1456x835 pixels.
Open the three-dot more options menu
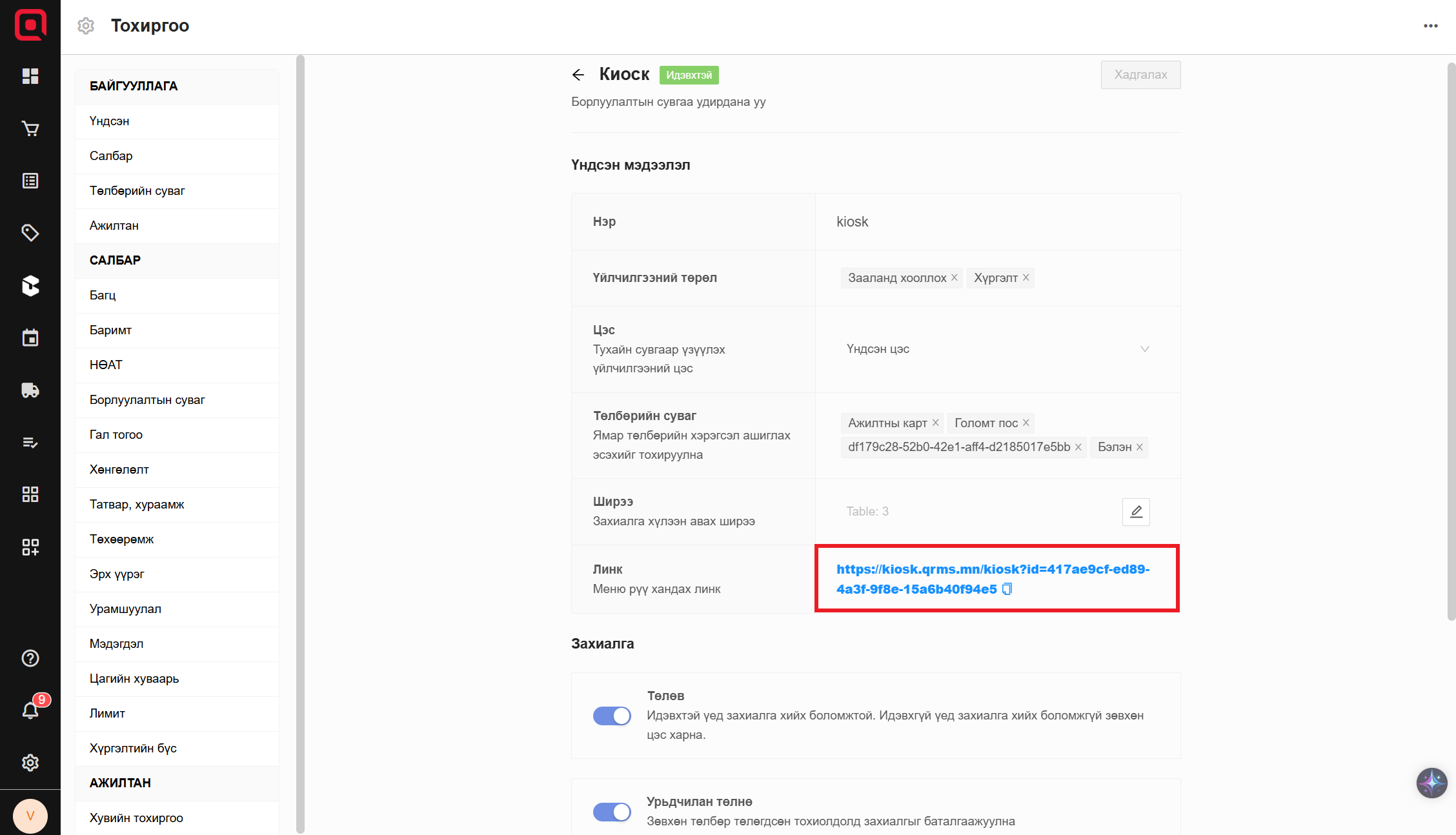tap(1431, 26)
